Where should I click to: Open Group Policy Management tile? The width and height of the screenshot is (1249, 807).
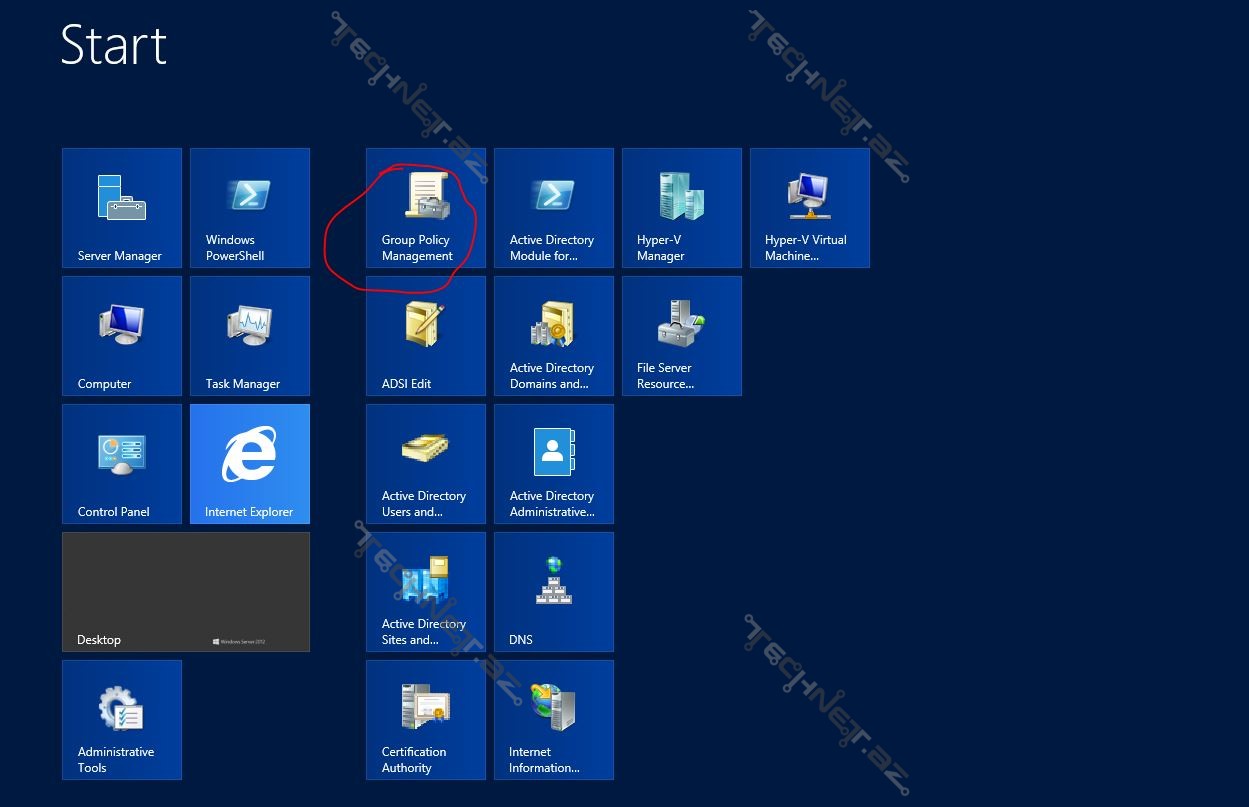426,208
